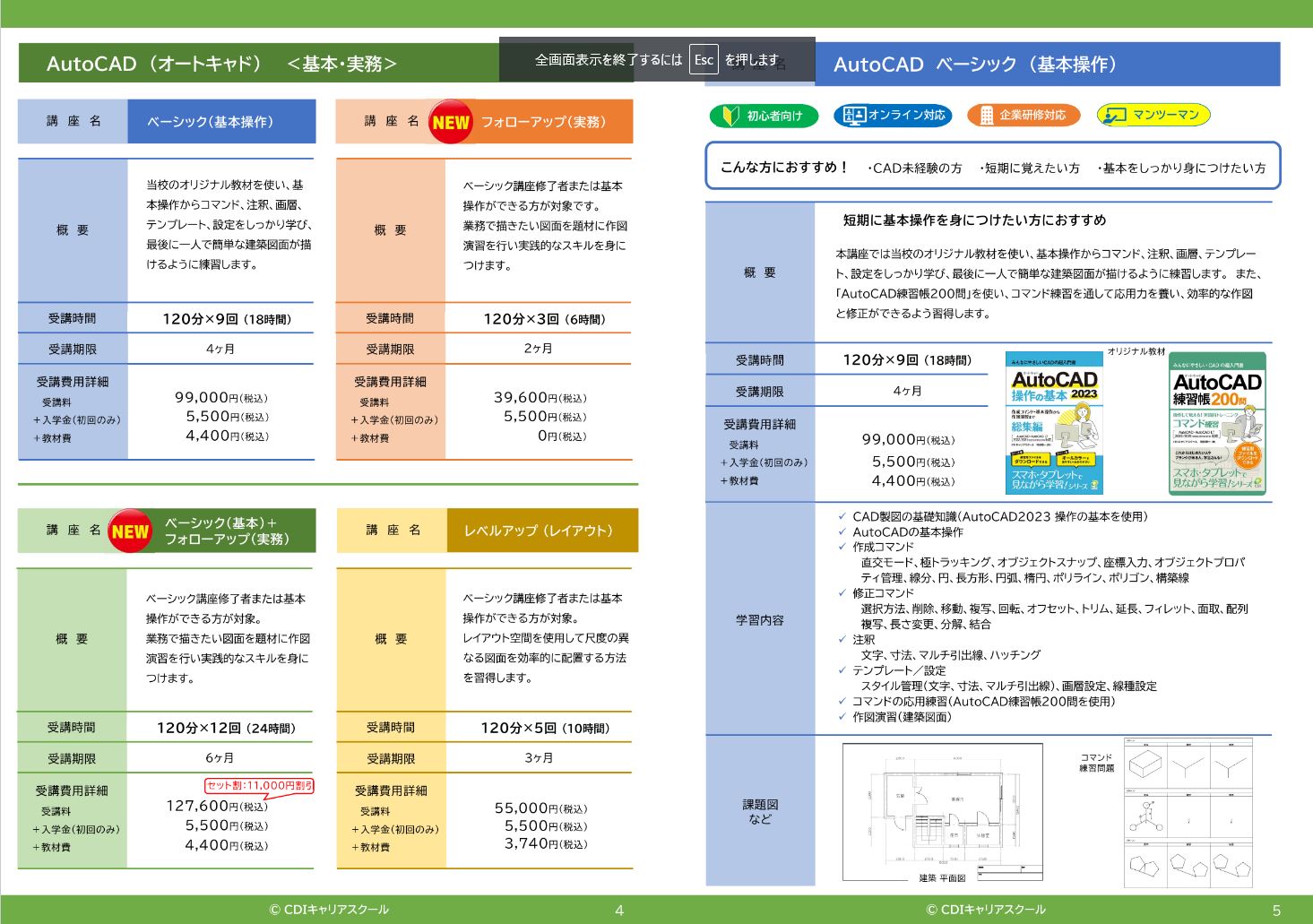
Task: Click the 課題図など row label
Action: tap(760, 811)
